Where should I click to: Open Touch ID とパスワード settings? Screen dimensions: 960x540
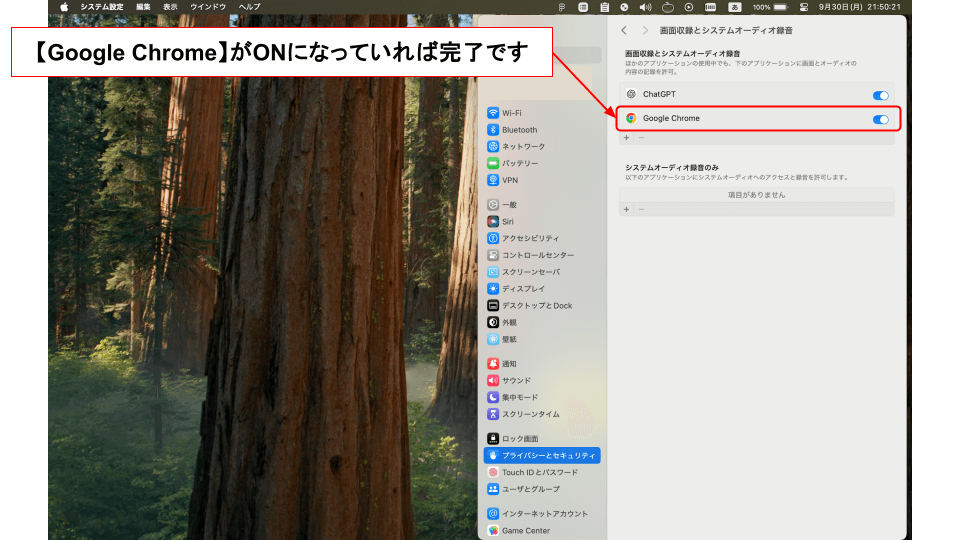pyautogui.click(x=539, y=472)
